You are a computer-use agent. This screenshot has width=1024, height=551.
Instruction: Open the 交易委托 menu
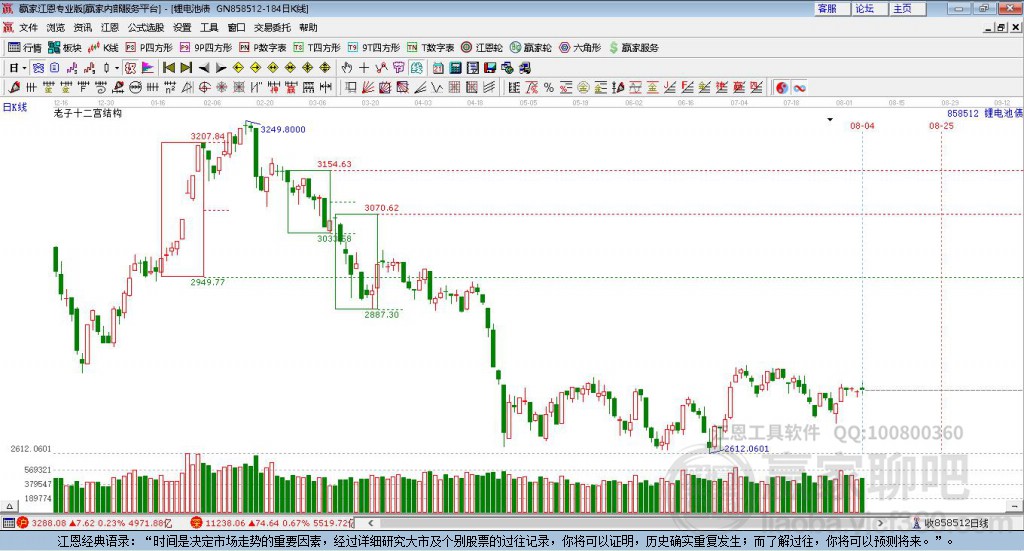tap(272, 27)
